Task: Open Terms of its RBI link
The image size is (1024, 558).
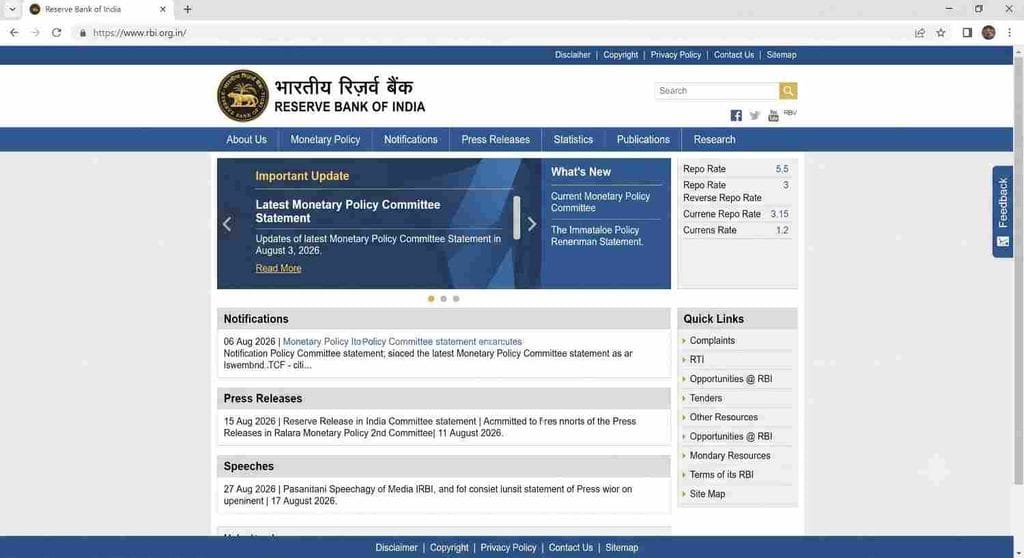Action: pyautogui.click(x=722, y=475)
